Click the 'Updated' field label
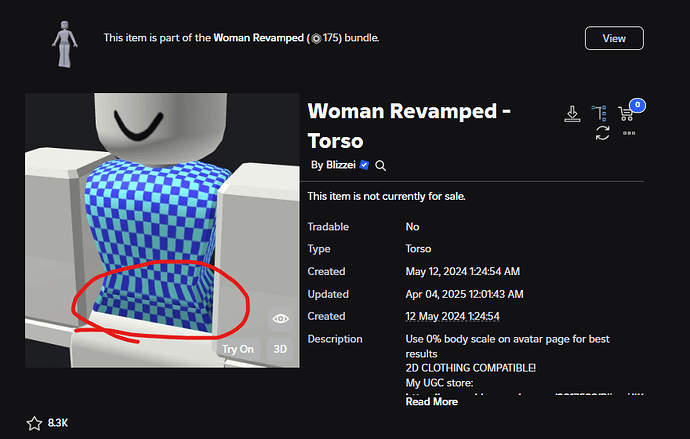This screenshot has width=690, height=439. (328, 294)
